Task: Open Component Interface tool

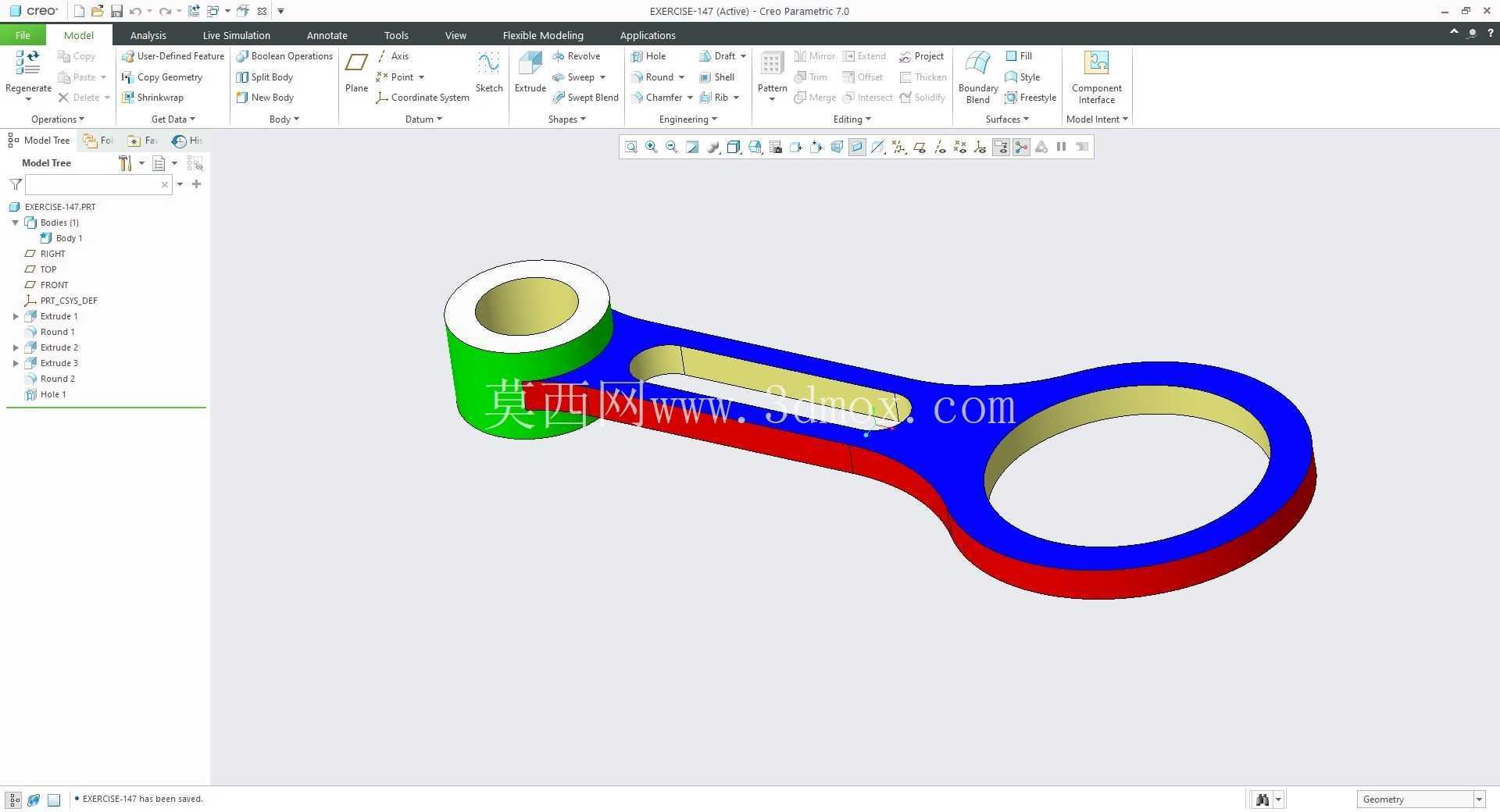Action: (x=1096, y=77)
